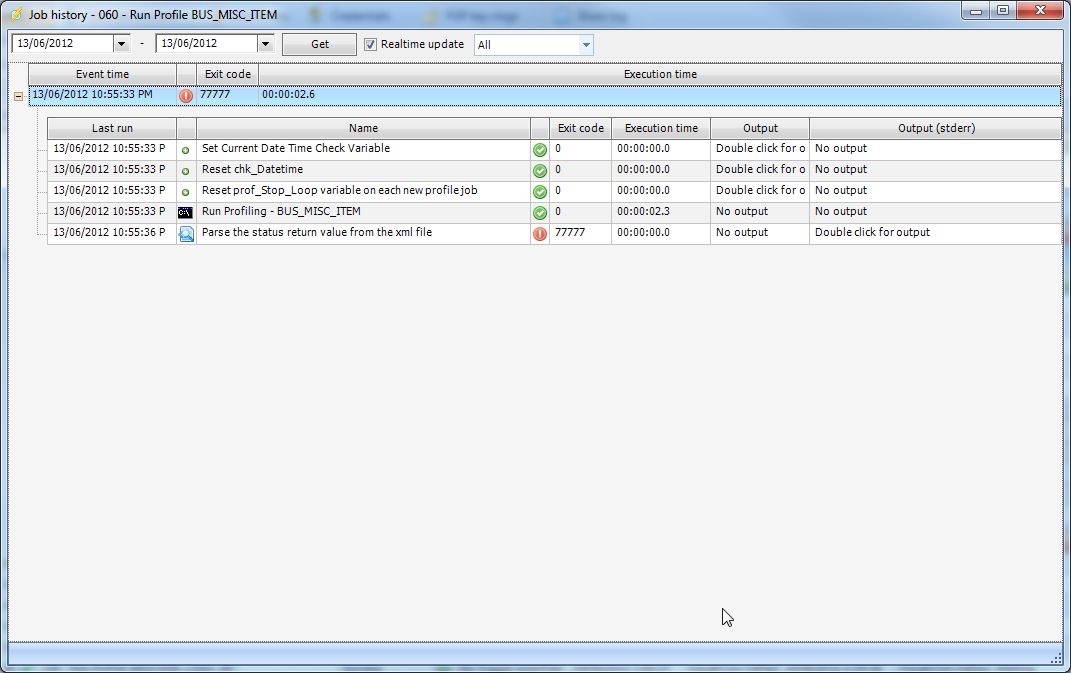Click into the start date input field
The image size is (1071, 673).
tap(62, 44)
